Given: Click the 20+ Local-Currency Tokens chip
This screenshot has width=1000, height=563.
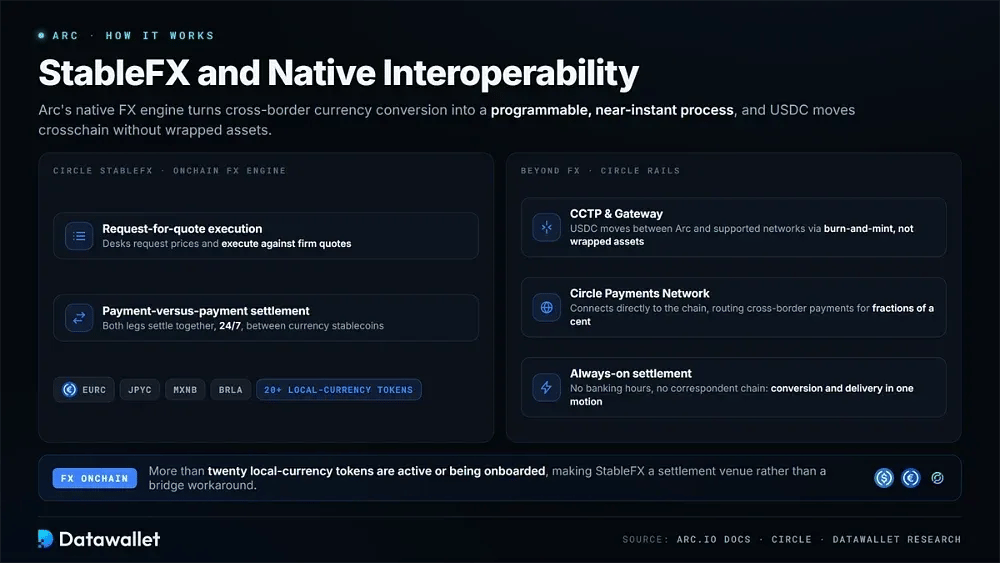Looking at the screenshot, I should pos(339,390).
